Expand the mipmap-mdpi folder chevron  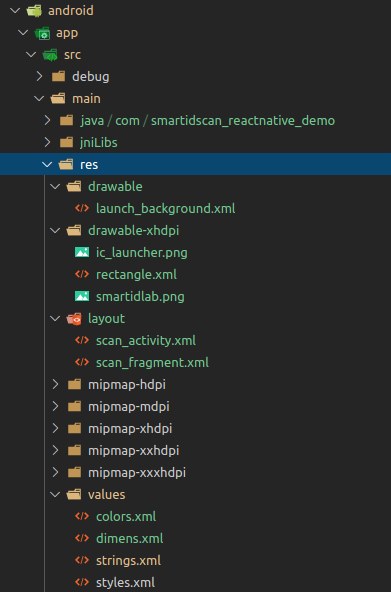[x=55, y=407]
